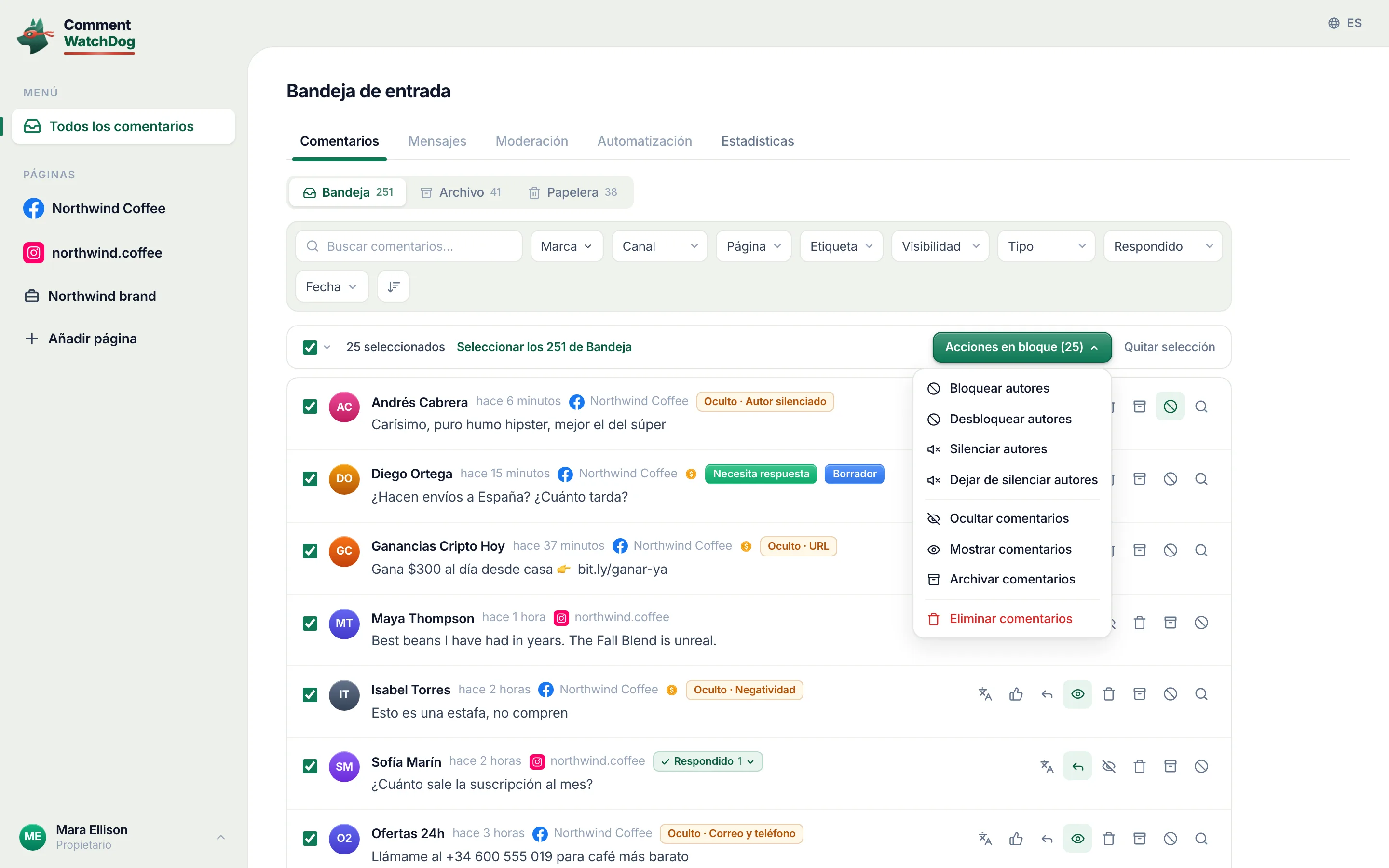This screenshot has width=1389, height=868.
Task: Reply to Ofertas 24h comment
Action: point(1047,839)
